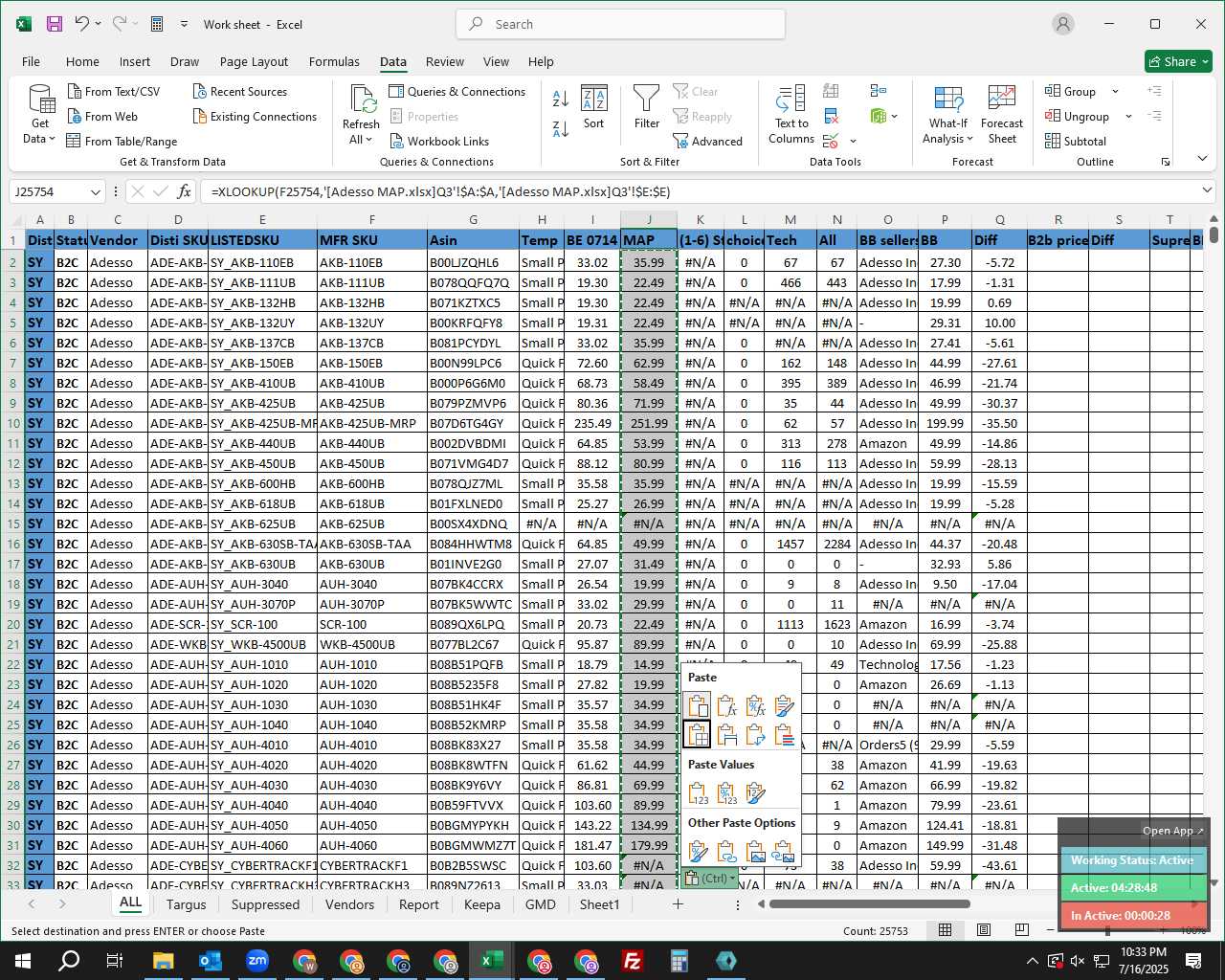
Task: Choose the No Borders paste icon
Action: click(698, 735)
